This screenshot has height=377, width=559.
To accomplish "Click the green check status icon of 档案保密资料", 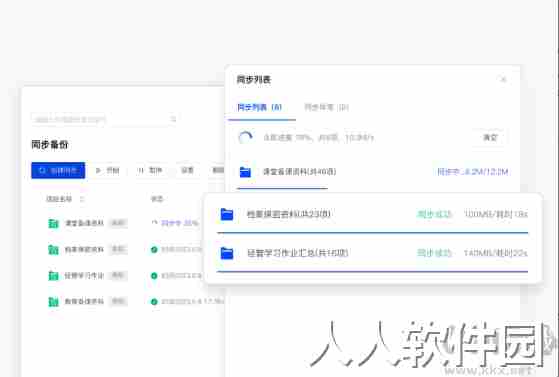I will (x=154, y=249).
